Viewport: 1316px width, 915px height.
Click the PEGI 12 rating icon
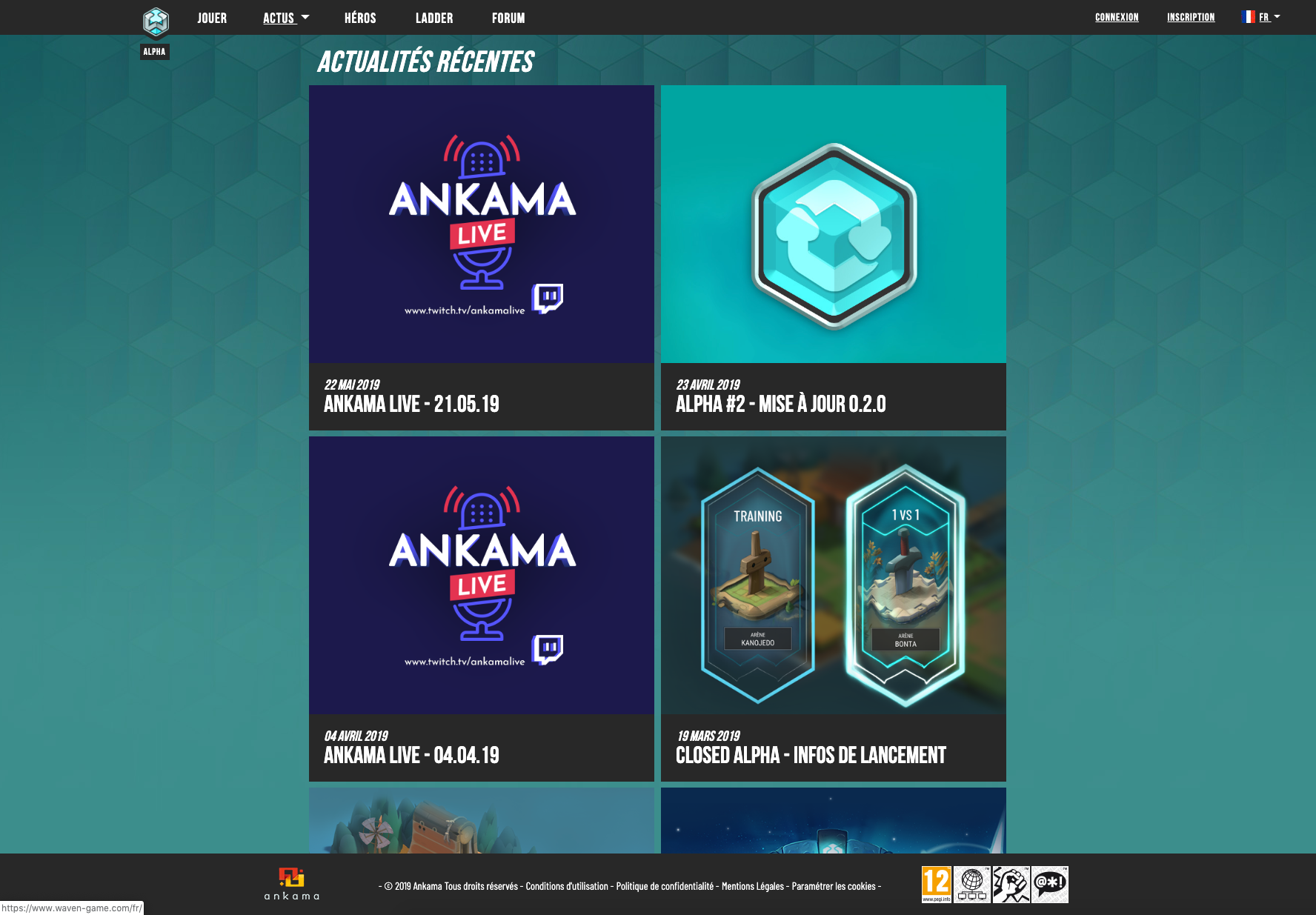point(937,885)
